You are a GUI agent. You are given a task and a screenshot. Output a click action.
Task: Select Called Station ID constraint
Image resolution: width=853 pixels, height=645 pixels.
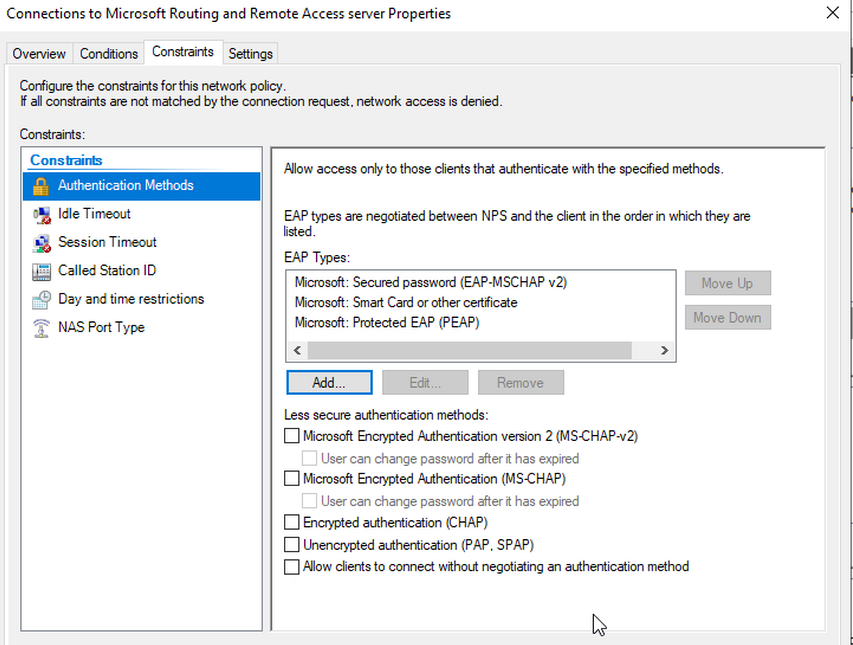tap(141, 271)
